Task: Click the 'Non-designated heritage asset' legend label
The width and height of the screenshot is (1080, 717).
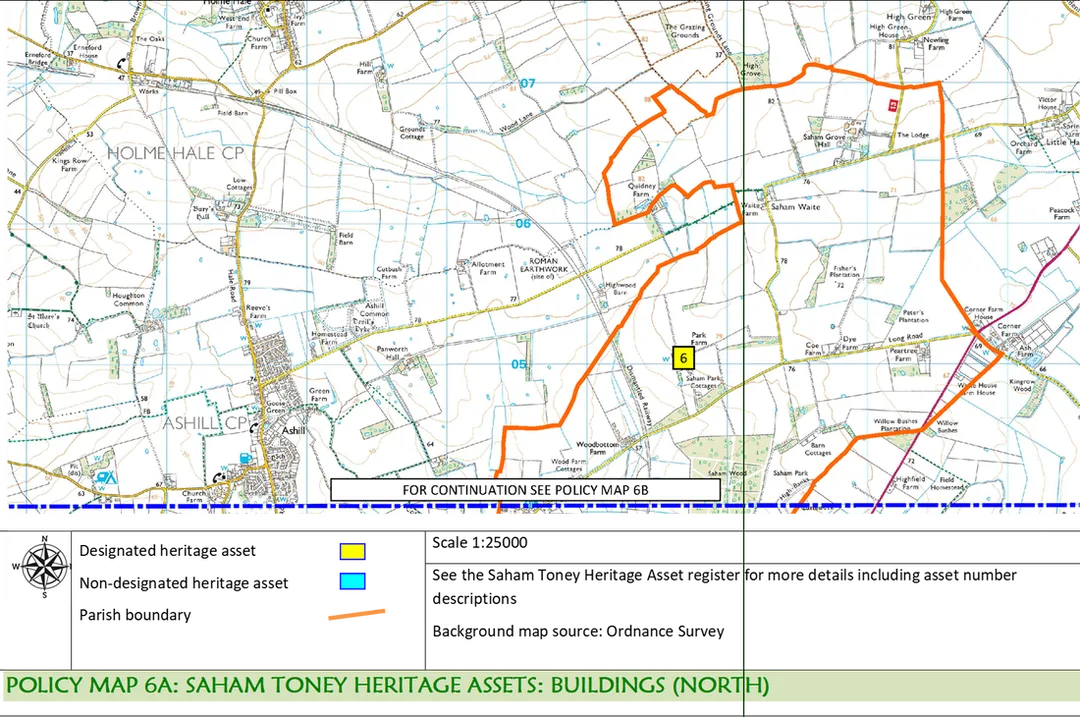Action: click(184, 583)
